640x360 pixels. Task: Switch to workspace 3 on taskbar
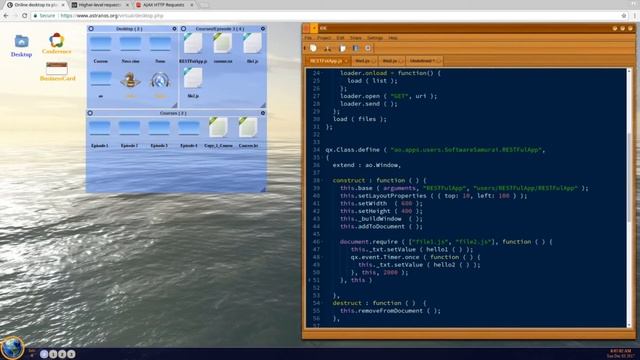71,354
